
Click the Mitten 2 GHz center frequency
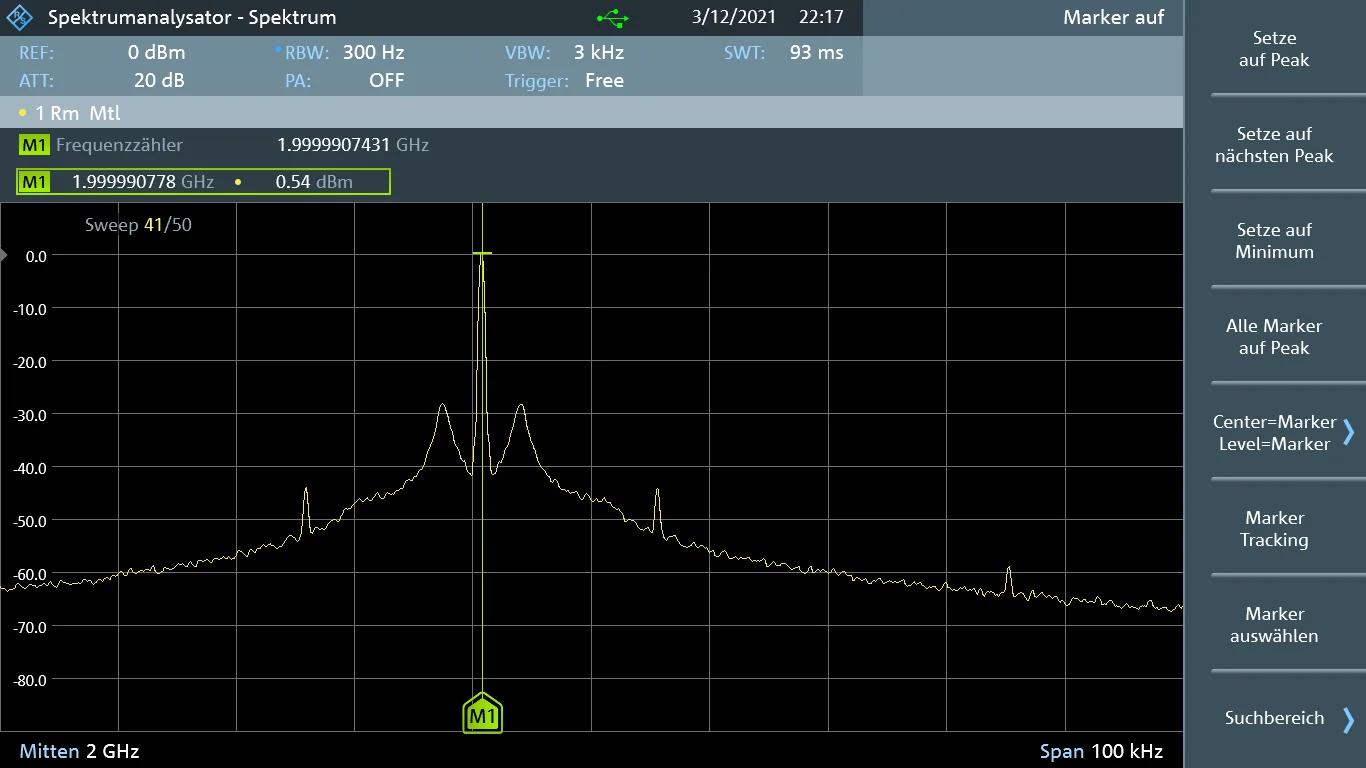click(79, 751)
